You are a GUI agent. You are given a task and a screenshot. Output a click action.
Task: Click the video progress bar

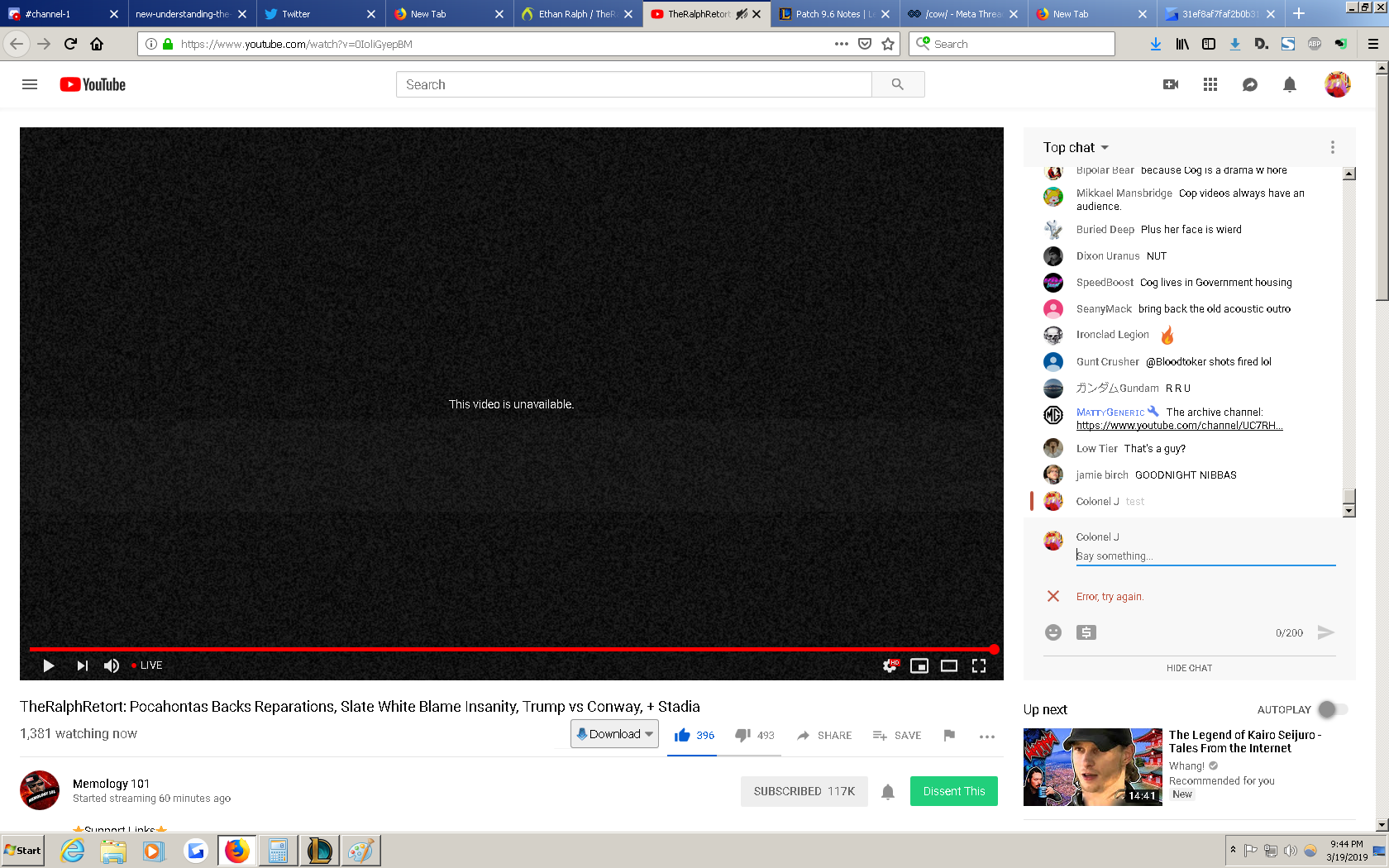(512, 649)
